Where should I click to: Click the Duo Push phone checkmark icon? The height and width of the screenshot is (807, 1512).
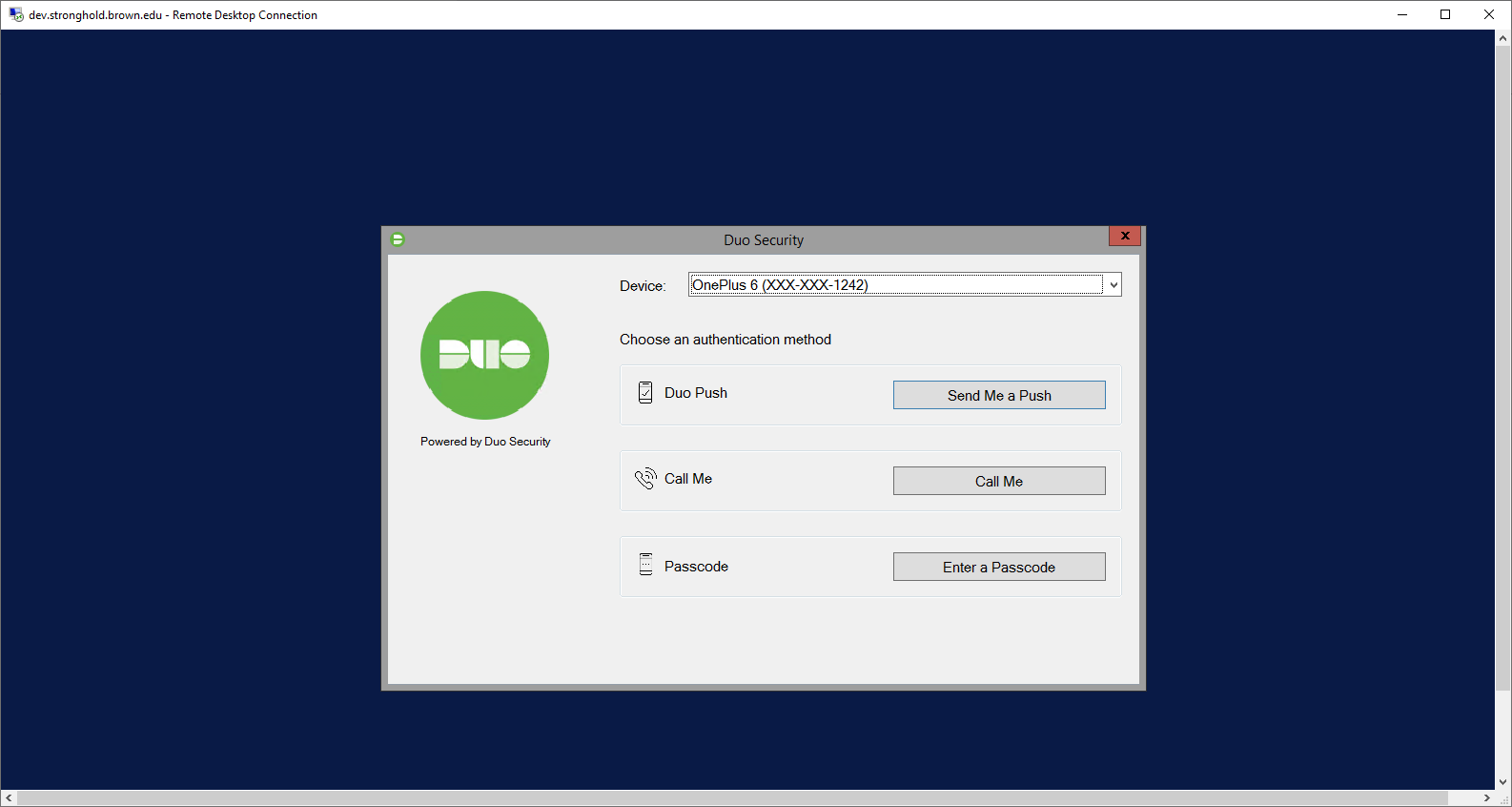click(x=645, y=393)
